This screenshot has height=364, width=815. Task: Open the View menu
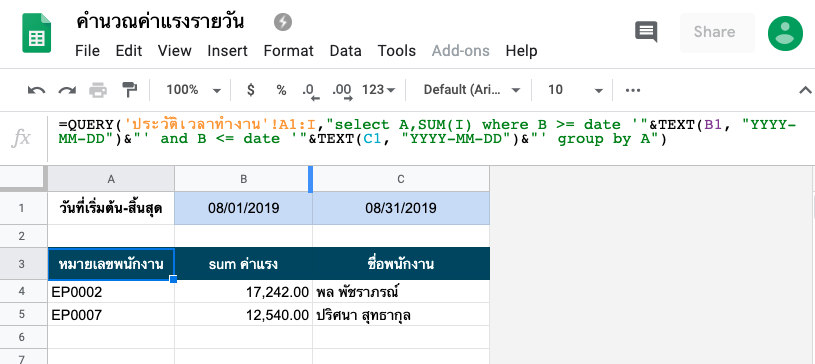pyautogui.click(x=175, y=51)
